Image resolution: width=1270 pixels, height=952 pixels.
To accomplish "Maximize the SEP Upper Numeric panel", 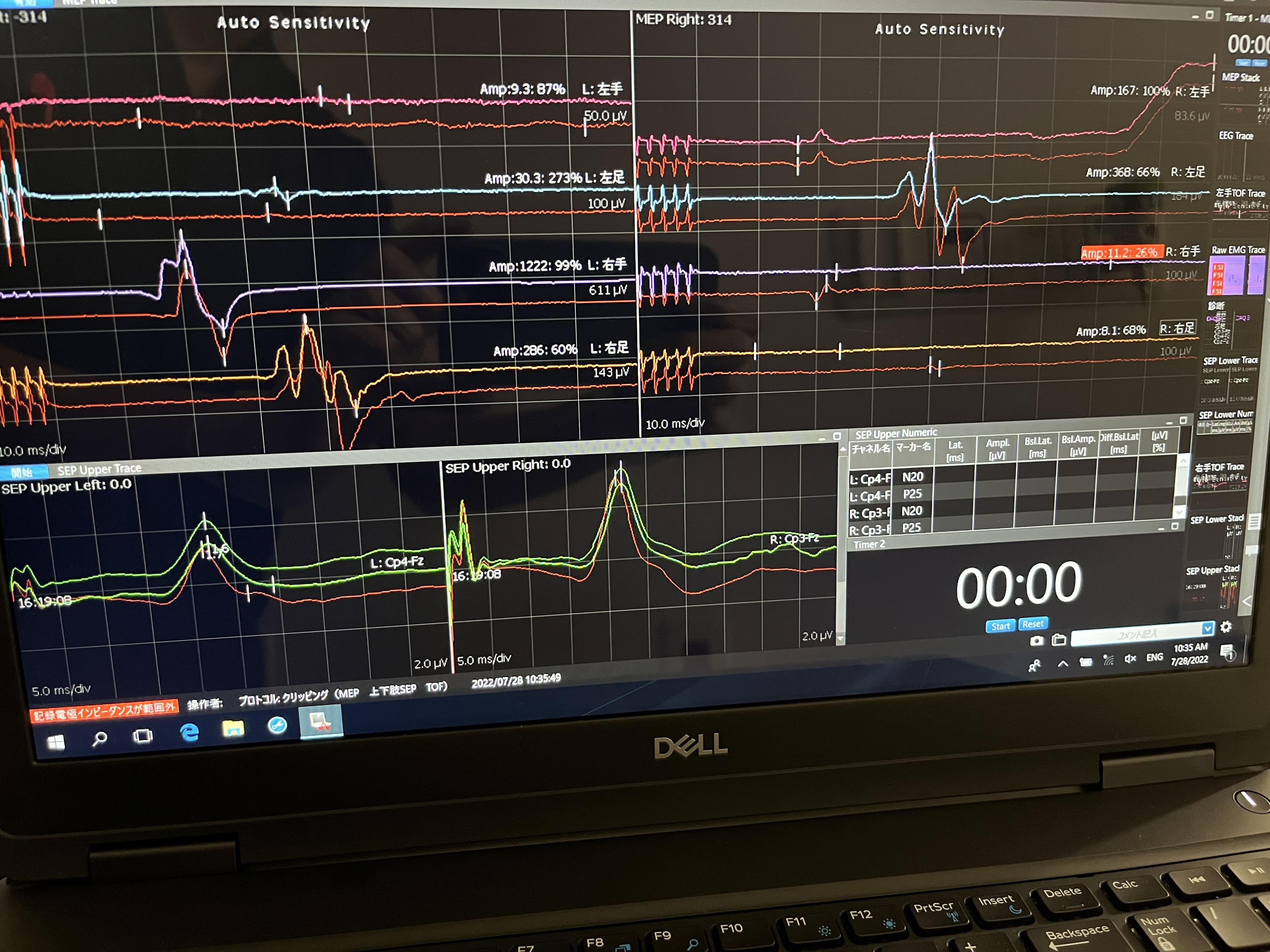I will (1183, 420).
